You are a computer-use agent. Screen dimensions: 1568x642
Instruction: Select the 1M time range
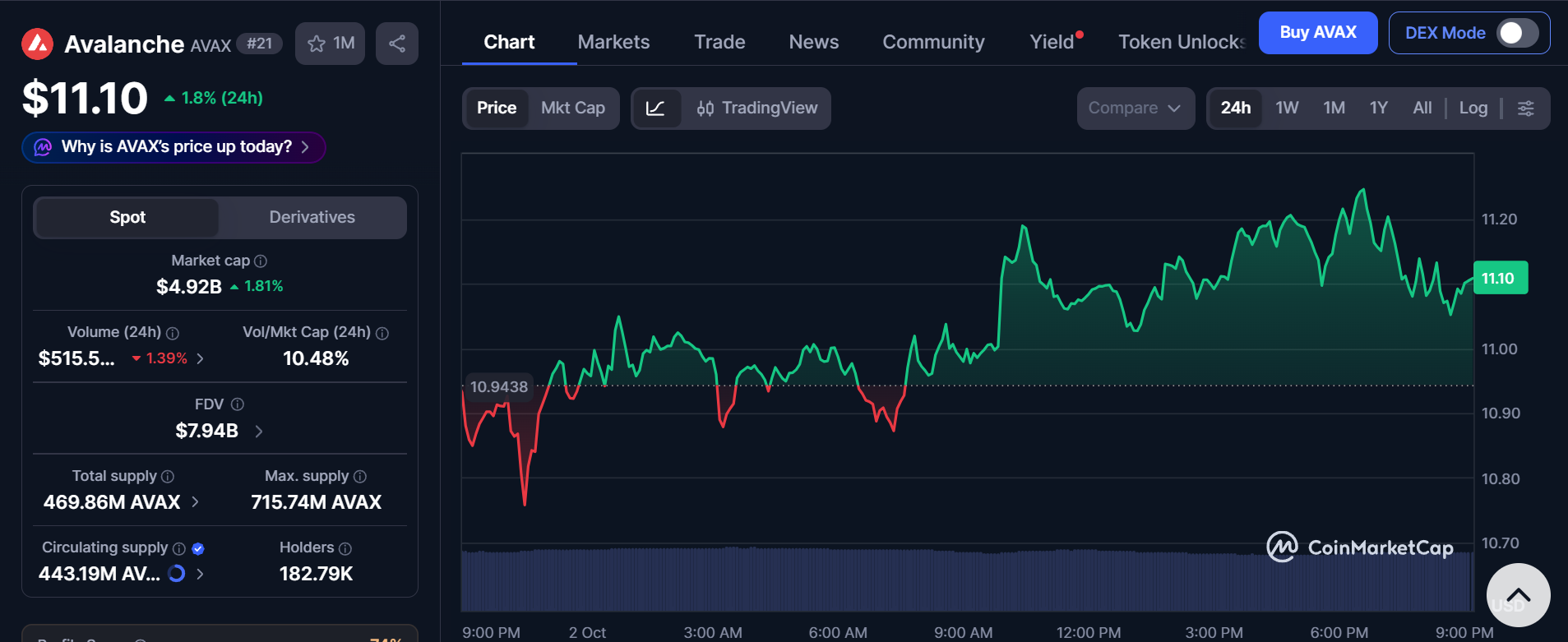1334,109
